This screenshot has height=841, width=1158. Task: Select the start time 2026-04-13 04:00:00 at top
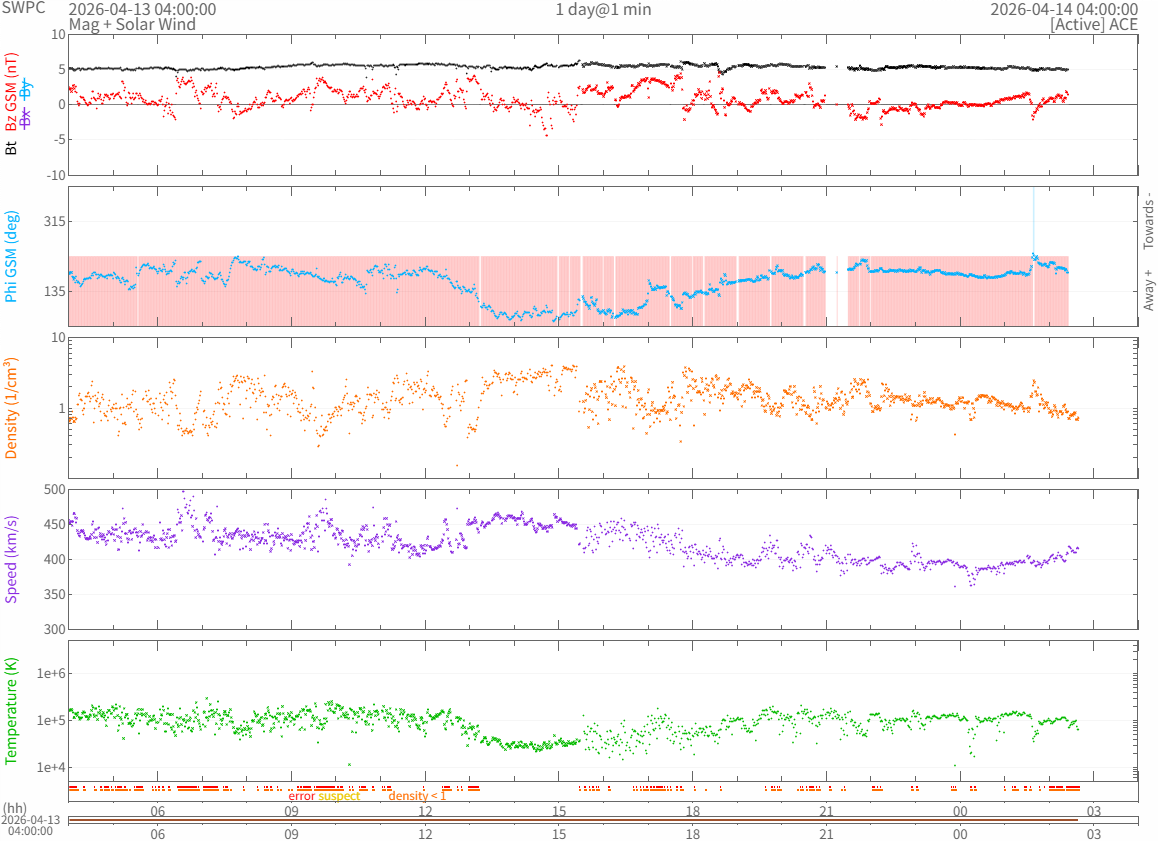pos(143,10)
